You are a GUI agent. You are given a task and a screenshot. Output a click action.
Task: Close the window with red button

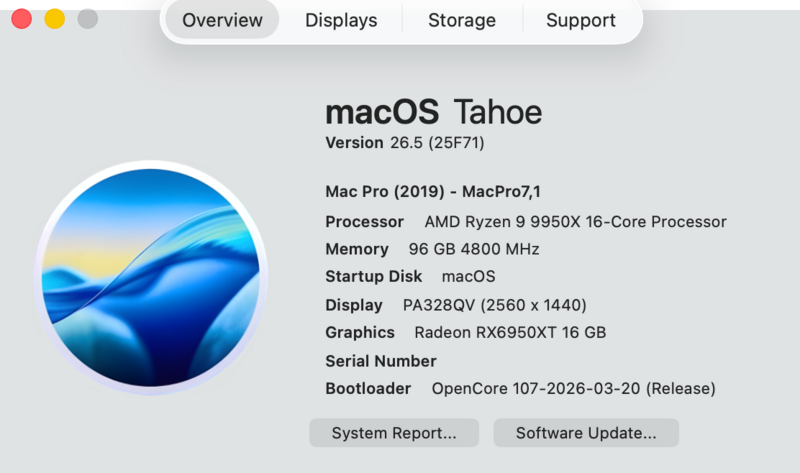click(x=21, y=19)
